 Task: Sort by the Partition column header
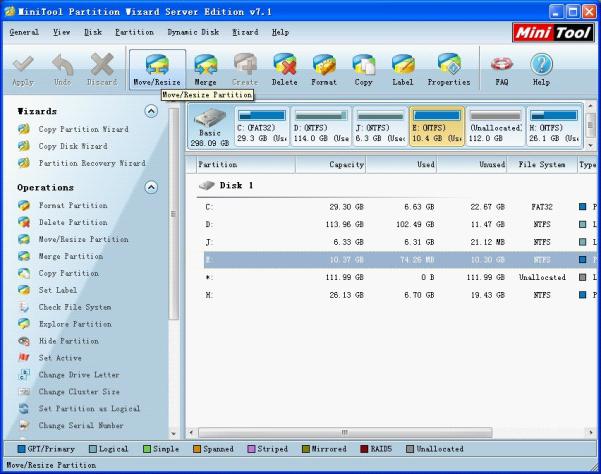[x=245, y=164]
